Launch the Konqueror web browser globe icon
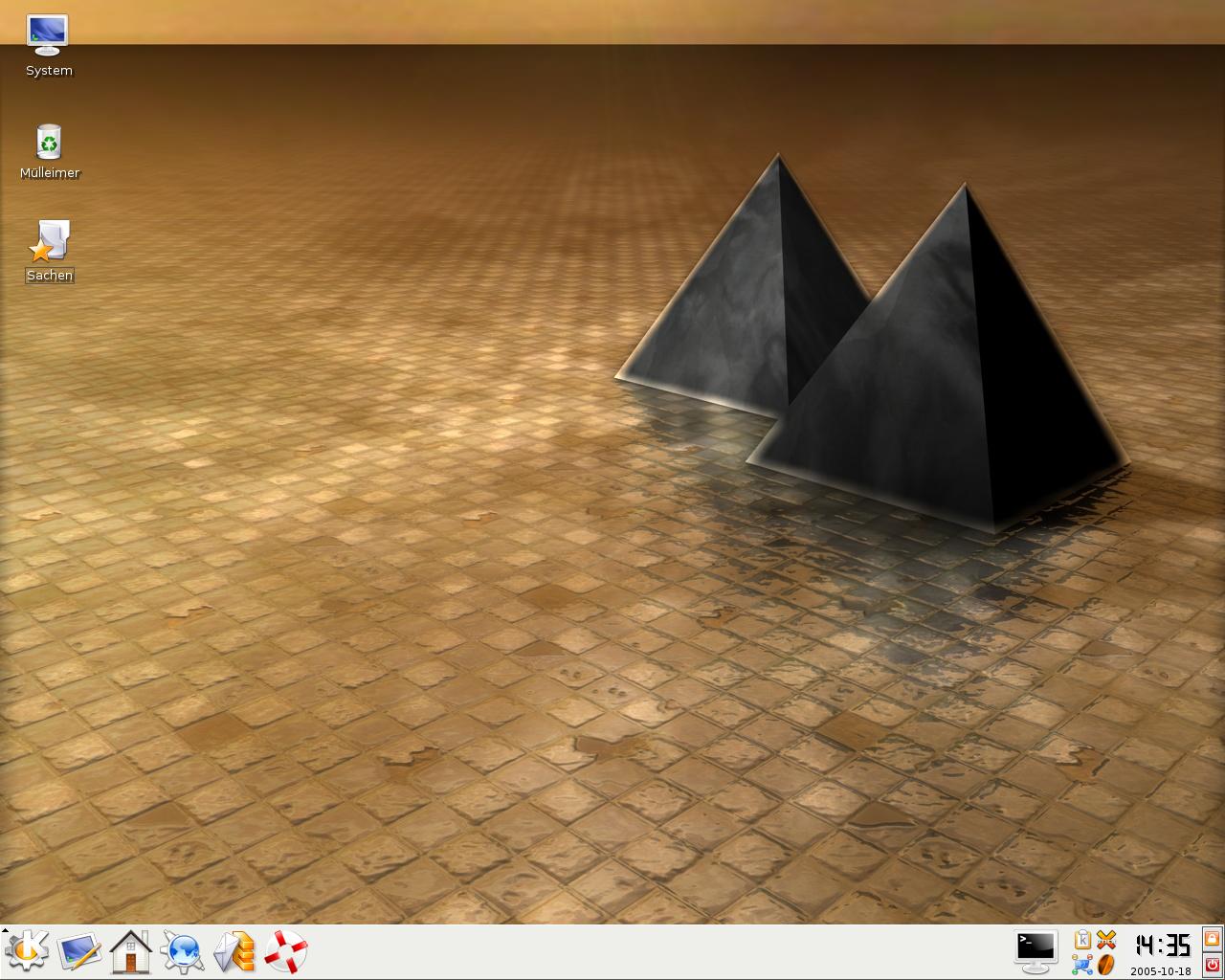 [x=183, y=951]
